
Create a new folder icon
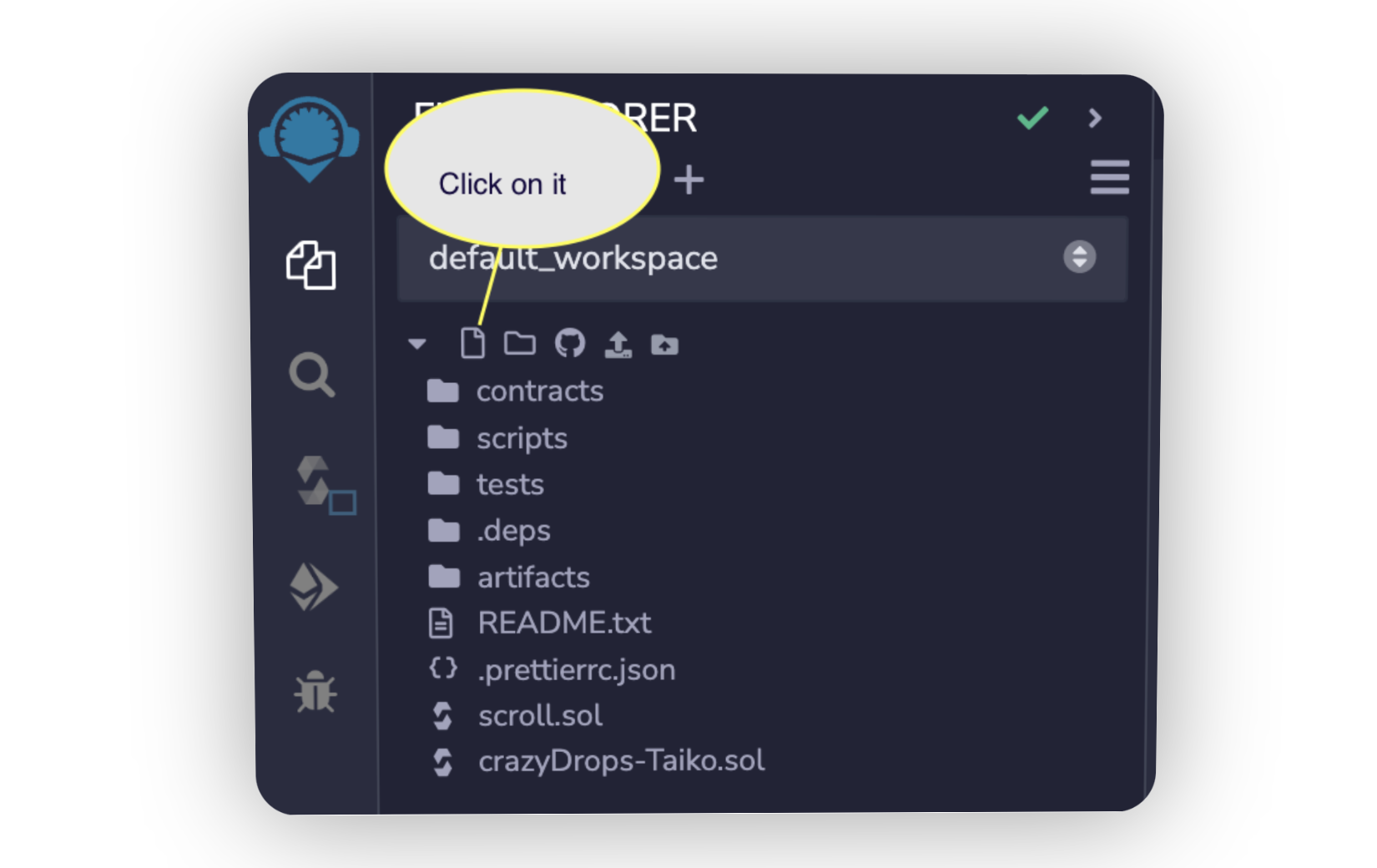[x=520, y=343]
